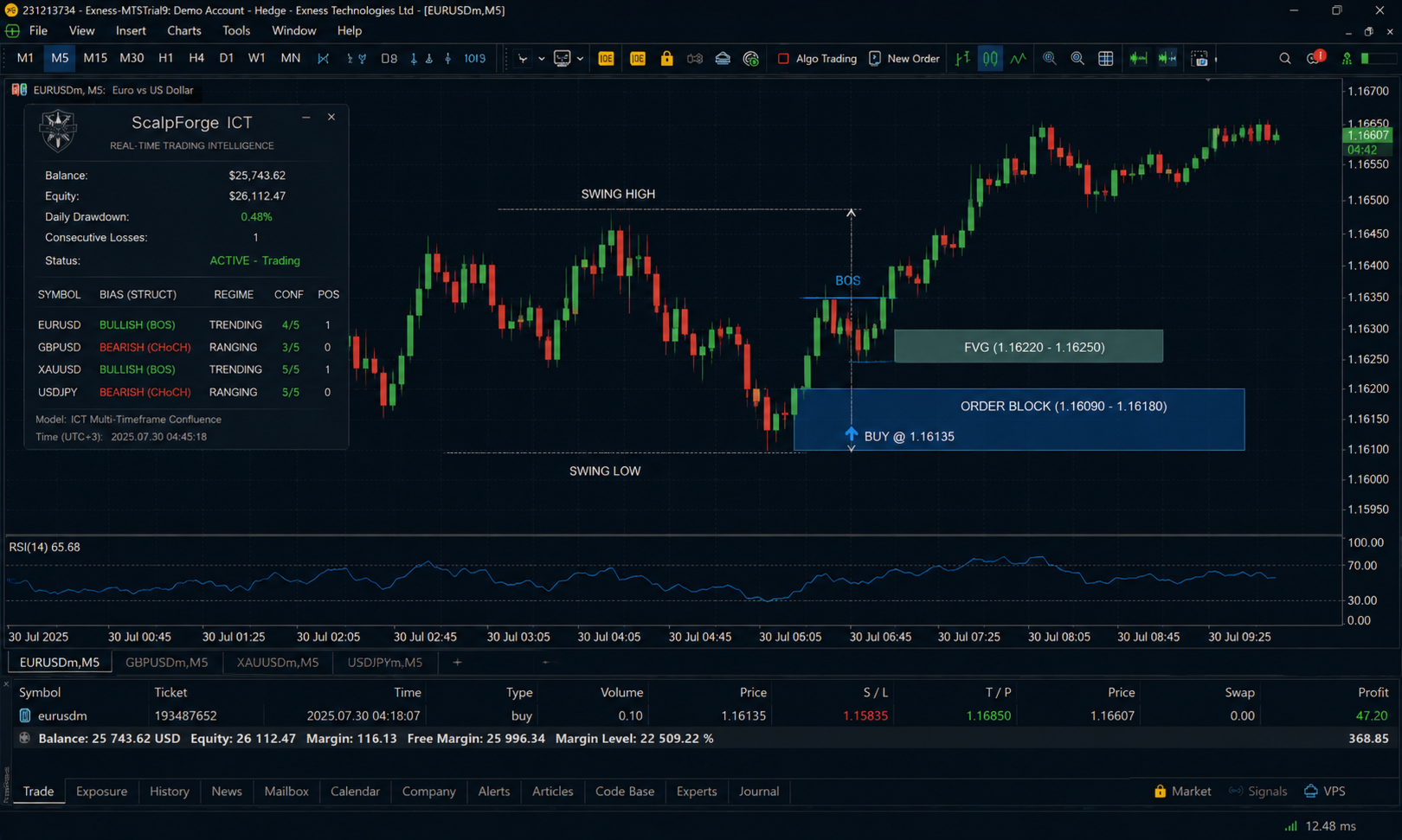1402x840 pixels.
Task: Click the zoom in magnifier icon
Action: point(1050,59)
